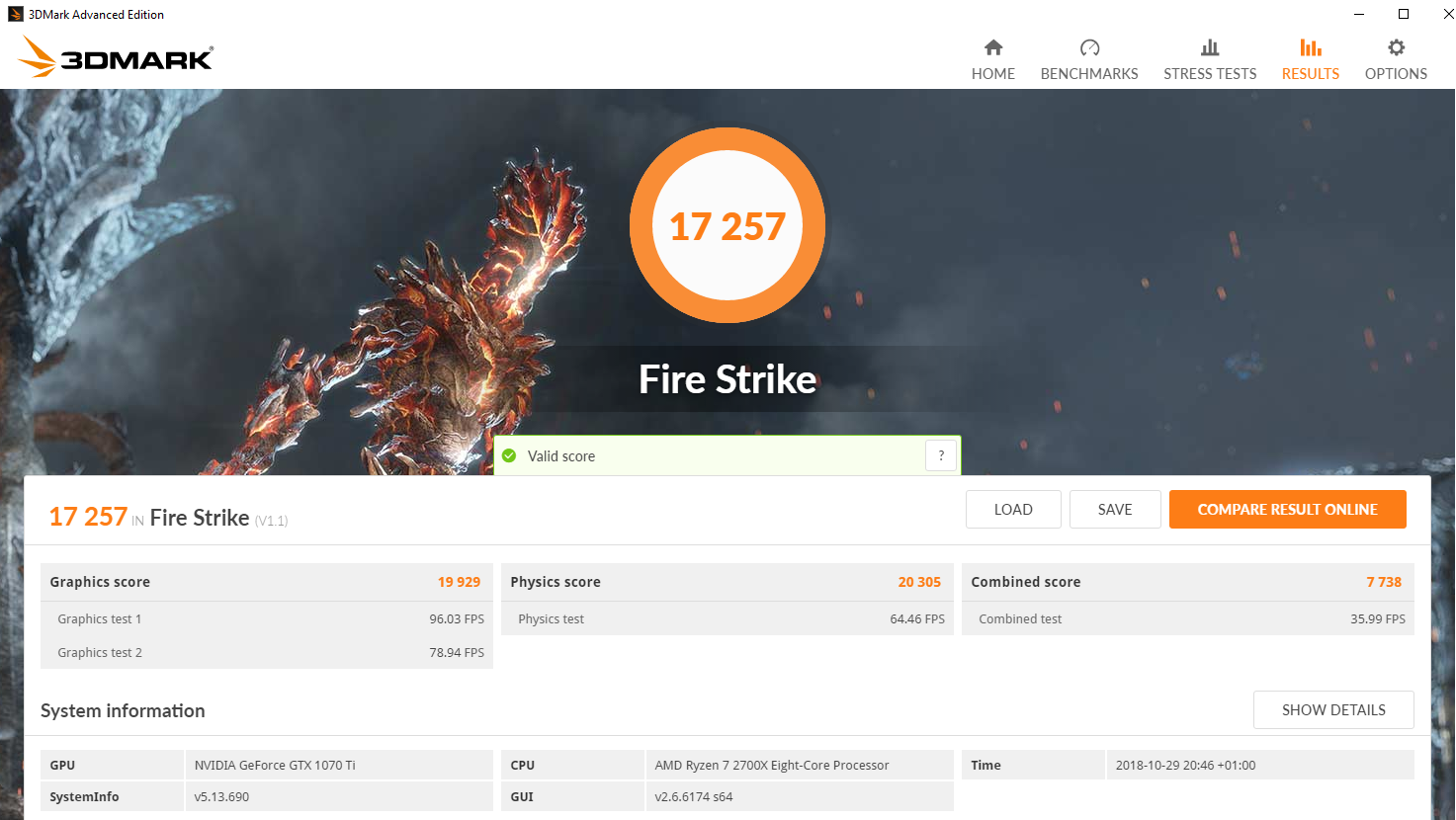Click the Options gear icon
The height and width of the screenshot is (820, 1456).
(x=1396, y=47)
